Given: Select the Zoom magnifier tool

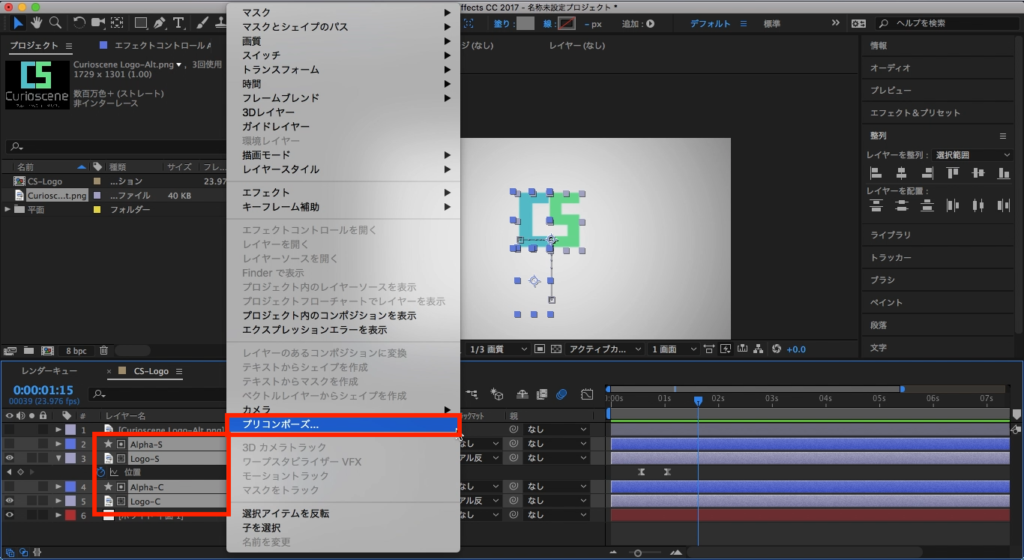Looking at the screenshot, I should (56, 23).
